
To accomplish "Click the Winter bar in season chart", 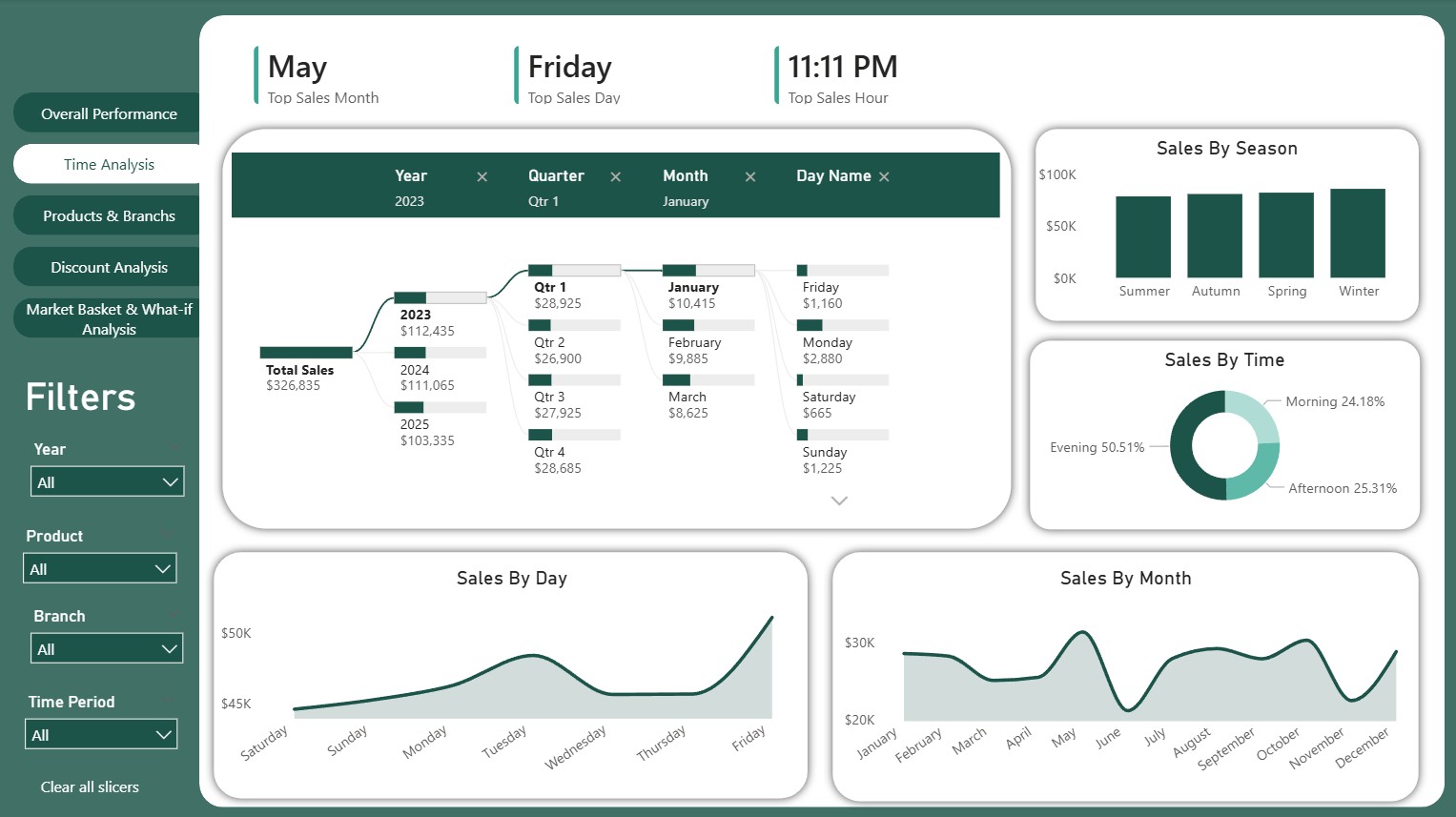I will [x=1357, y=234].
